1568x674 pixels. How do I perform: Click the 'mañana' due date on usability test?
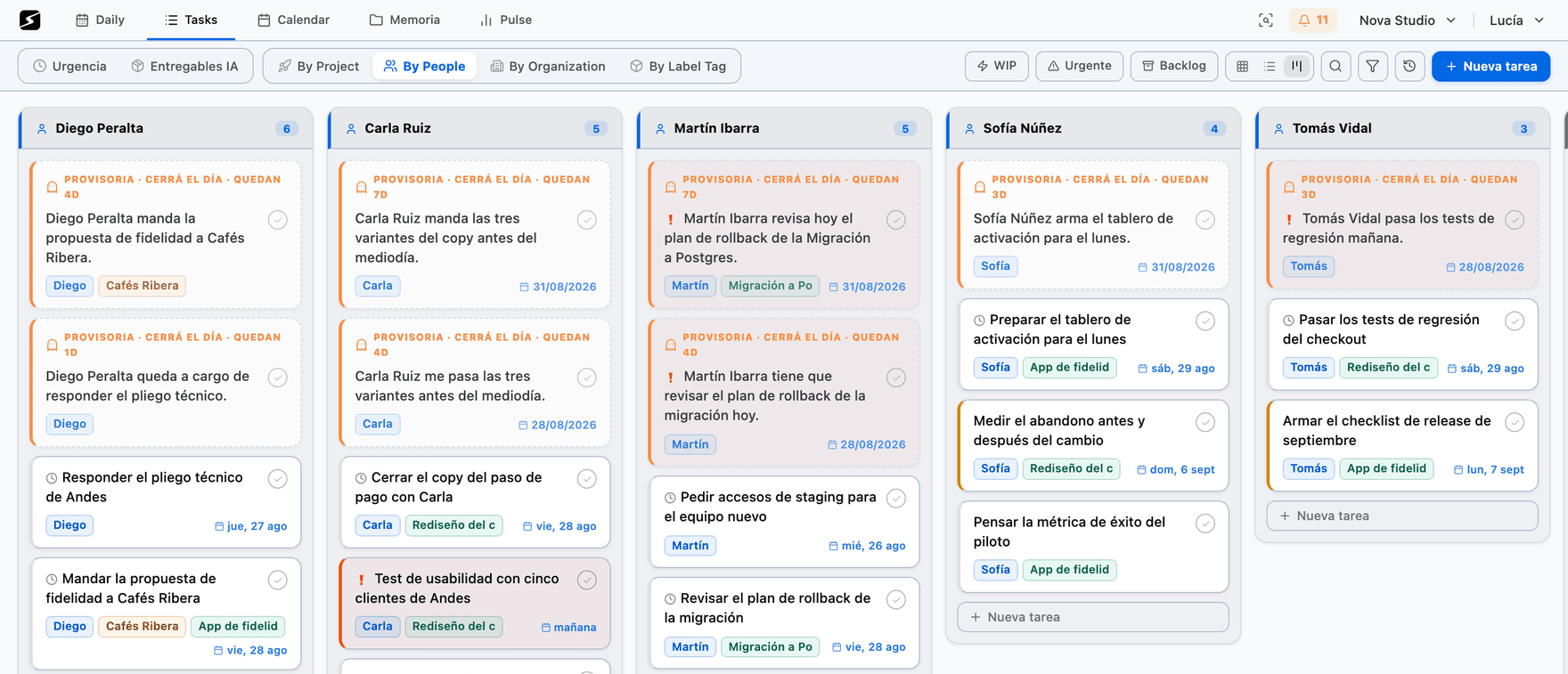coord(569,628)
